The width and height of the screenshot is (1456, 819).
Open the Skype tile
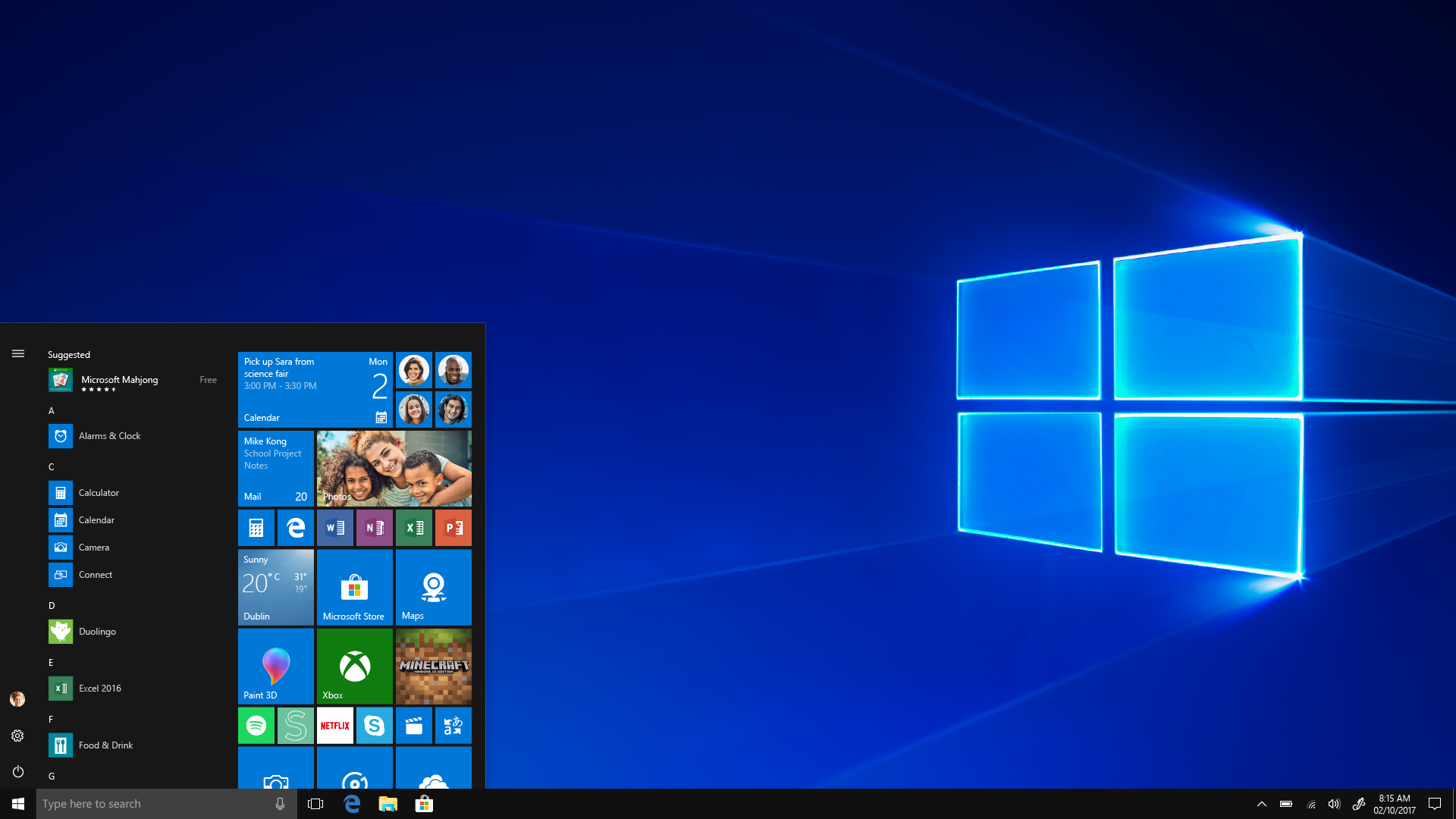click(x=375, y=725)
